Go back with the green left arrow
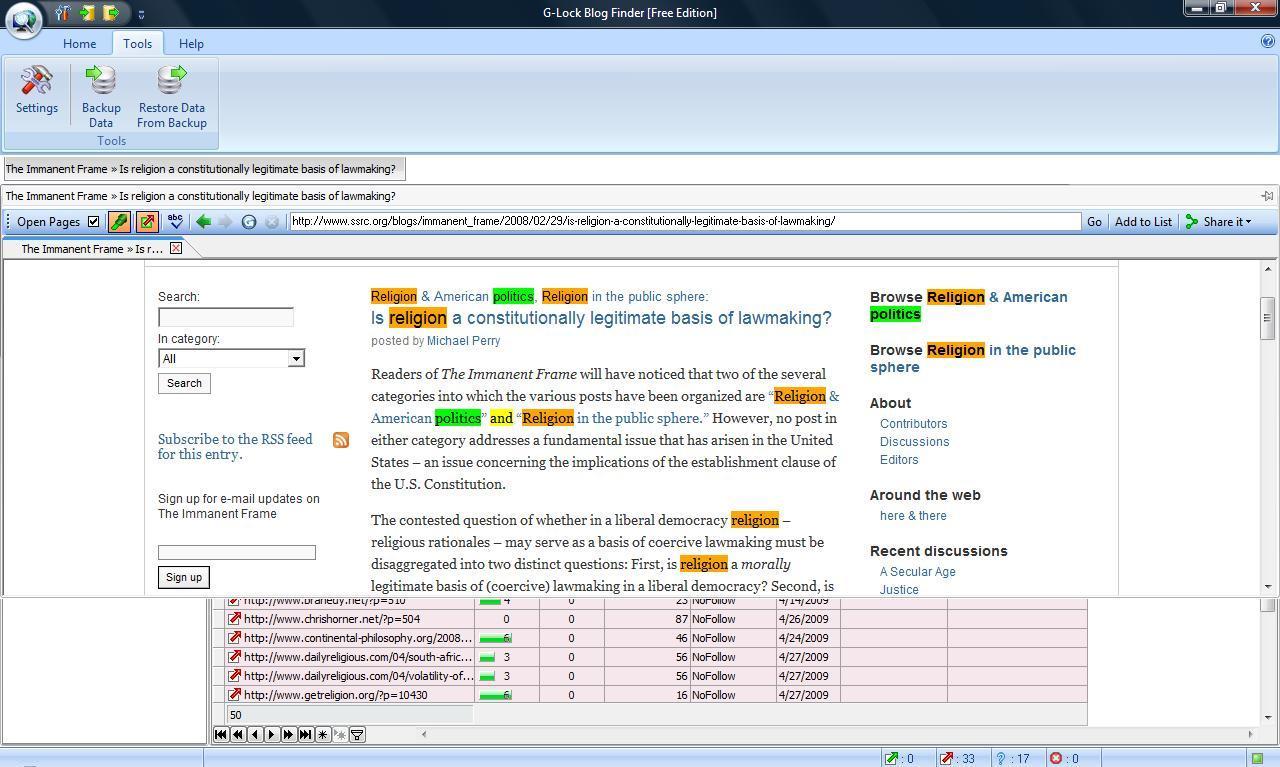The height and width of the screenshot is (767, 1280). click(x=204, y=222)
